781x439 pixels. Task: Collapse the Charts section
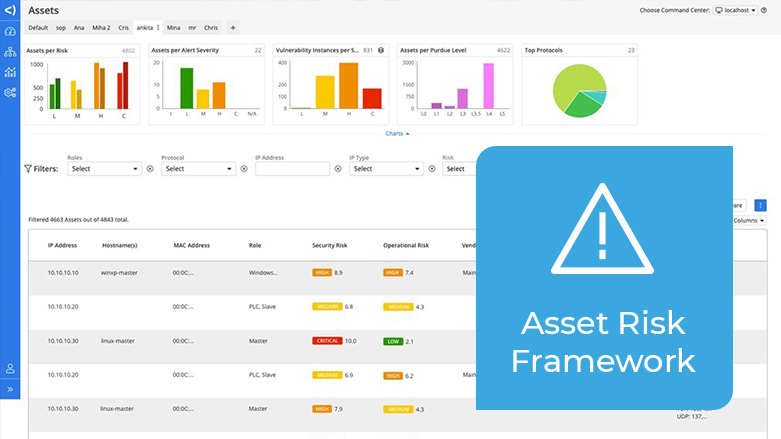click(397, 134)
